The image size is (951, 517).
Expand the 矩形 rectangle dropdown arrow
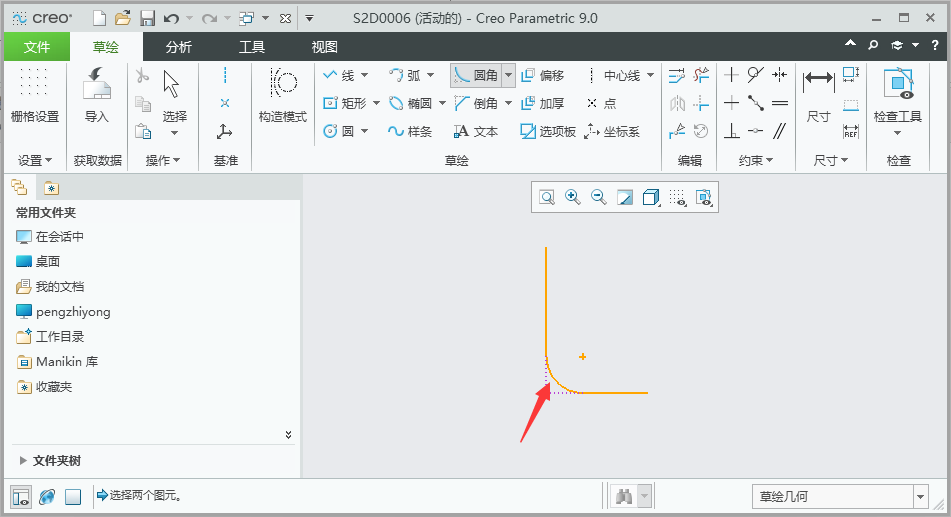click(376, 103)
